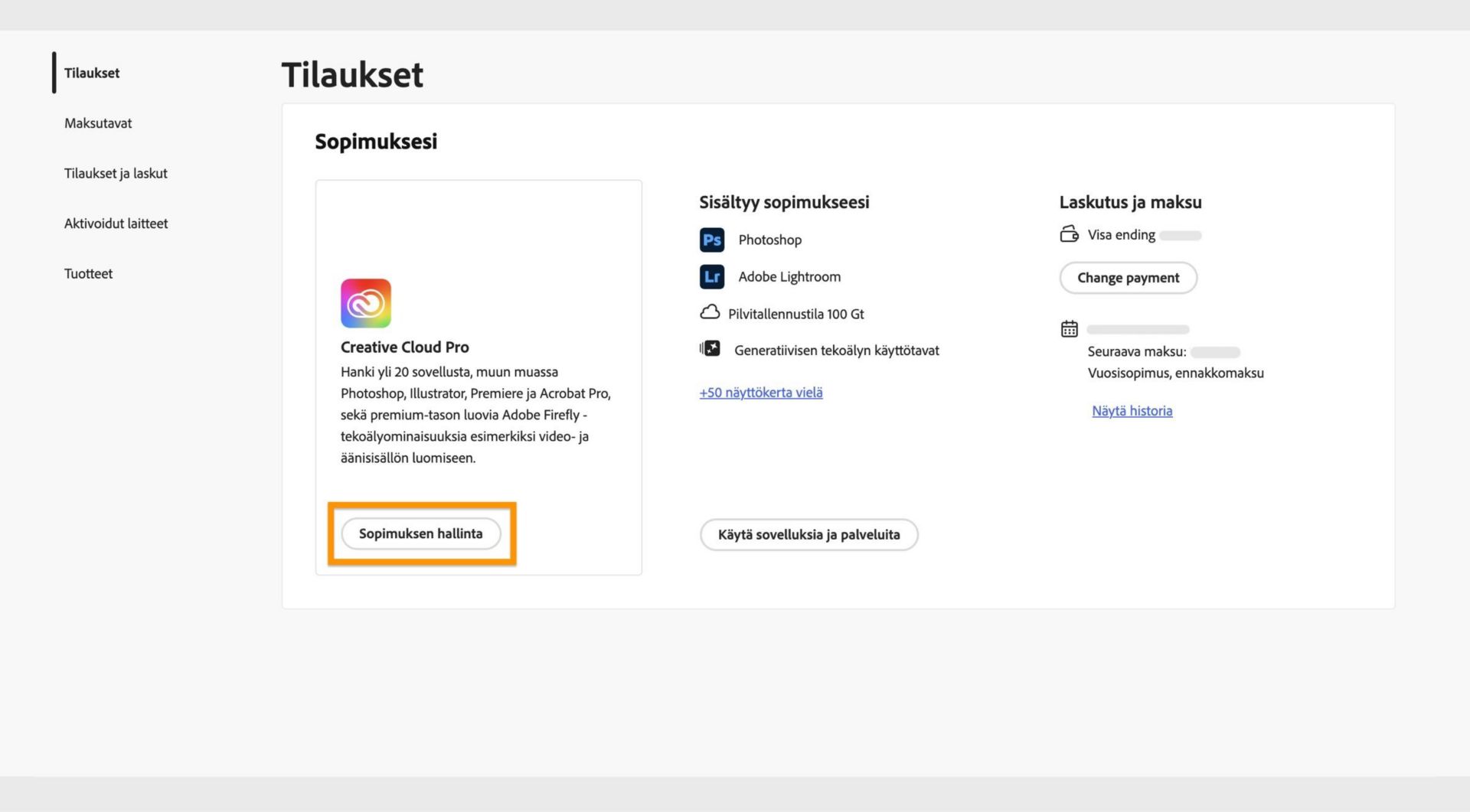Open Maksutavat from the sidebar
Image resolution: width=1470 pixels, height=812 pixels.
coord(98,123)
